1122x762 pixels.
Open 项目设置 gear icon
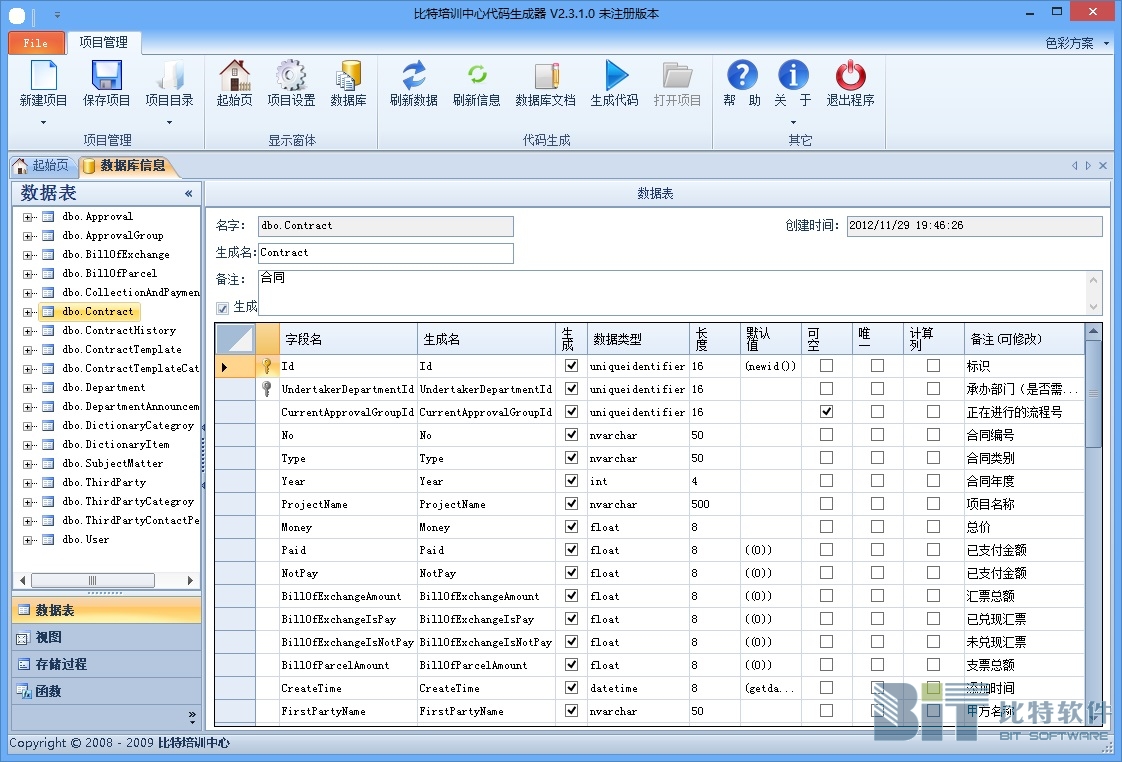pos(291,76)
